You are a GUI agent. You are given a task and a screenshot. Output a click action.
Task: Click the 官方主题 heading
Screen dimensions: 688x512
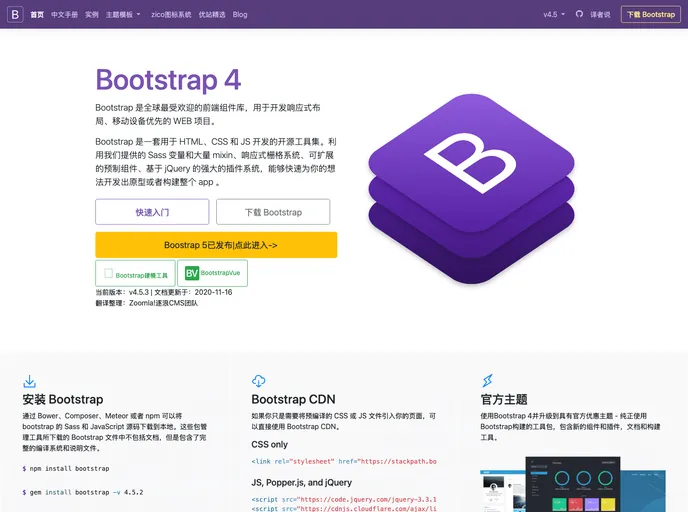coord(504,399)
